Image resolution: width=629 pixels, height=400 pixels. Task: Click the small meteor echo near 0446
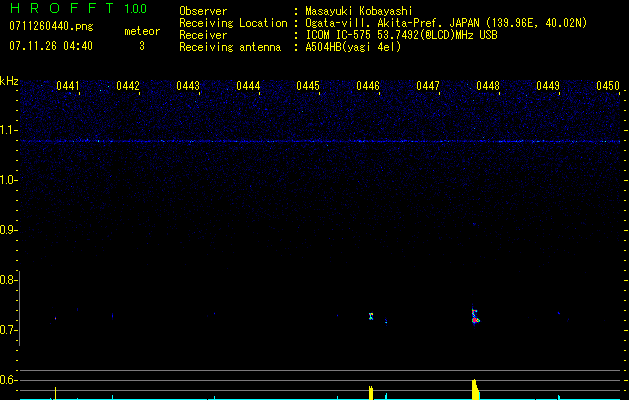pos(370,316)
